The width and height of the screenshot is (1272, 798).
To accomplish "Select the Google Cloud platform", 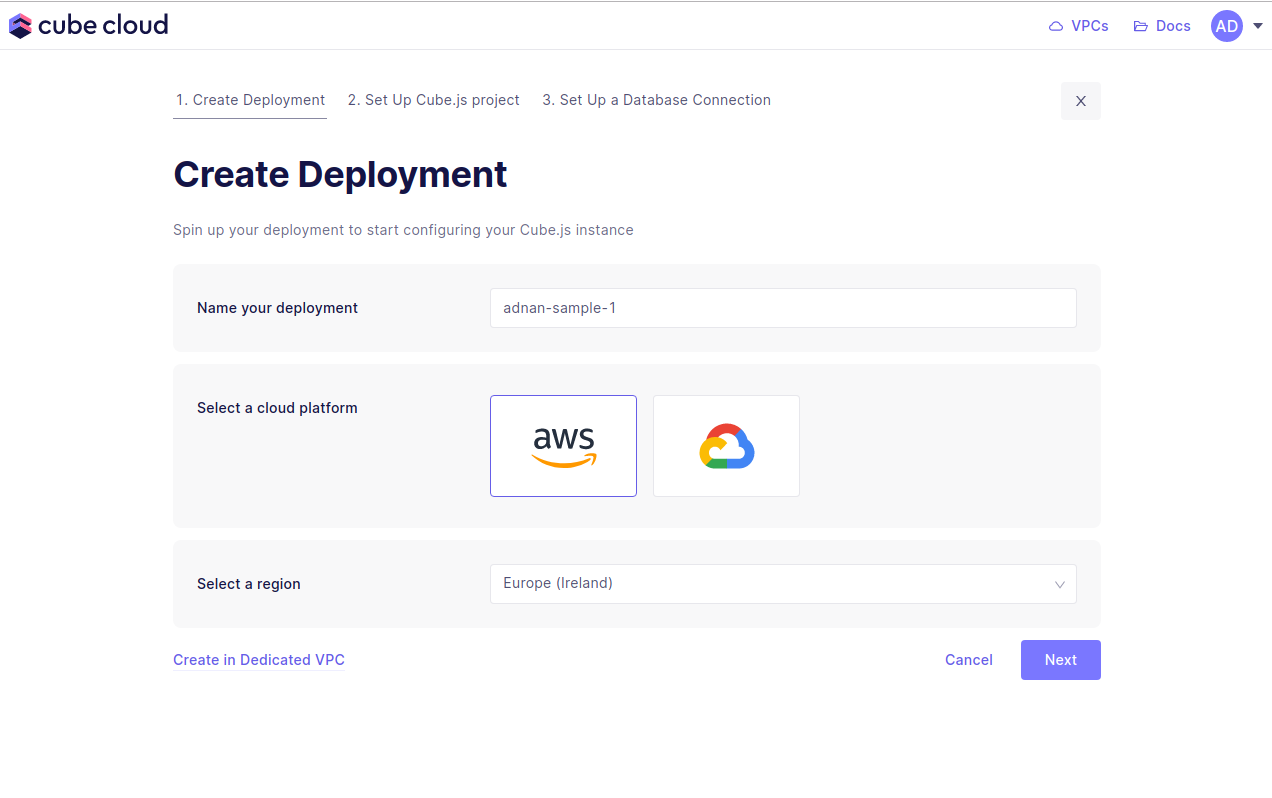I will tap(726, 446).
